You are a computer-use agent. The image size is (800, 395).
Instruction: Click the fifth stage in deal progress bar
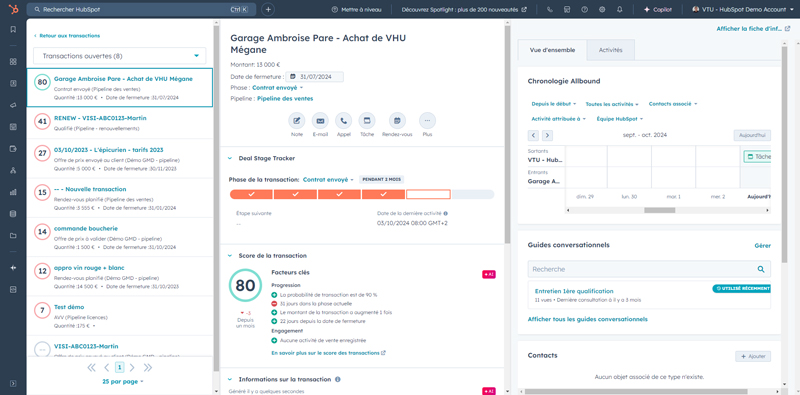pyautogui.click(x=428, y=194)
